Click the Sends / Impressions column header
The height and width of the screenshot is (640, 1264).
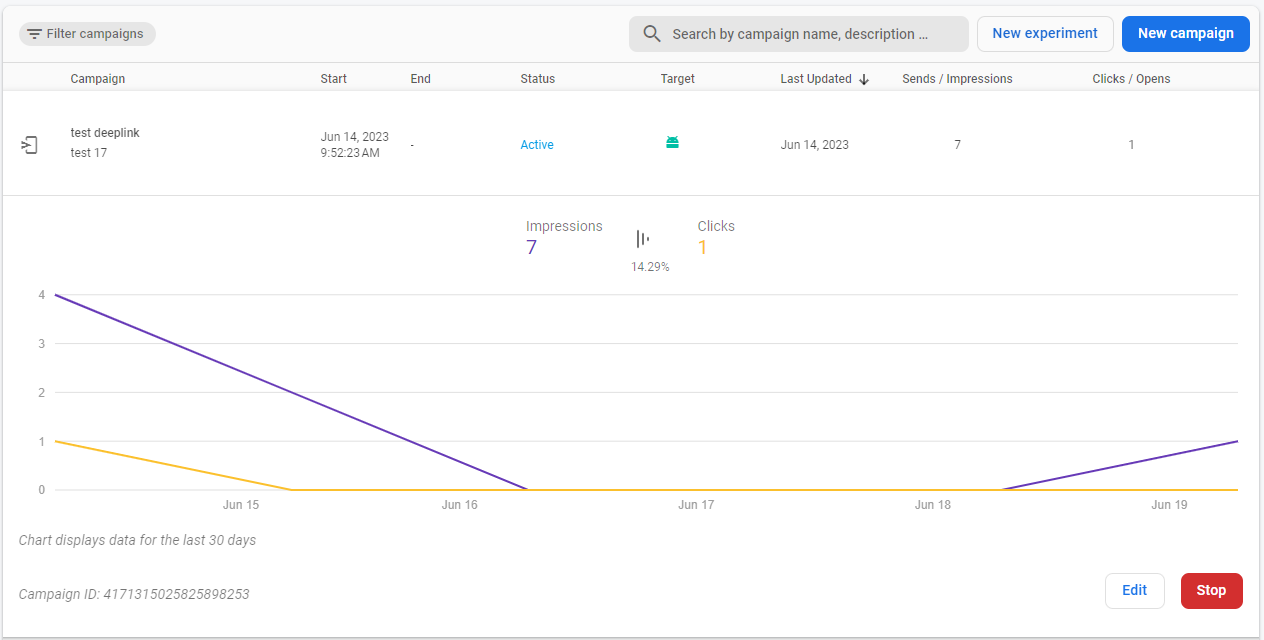(956, 79)
